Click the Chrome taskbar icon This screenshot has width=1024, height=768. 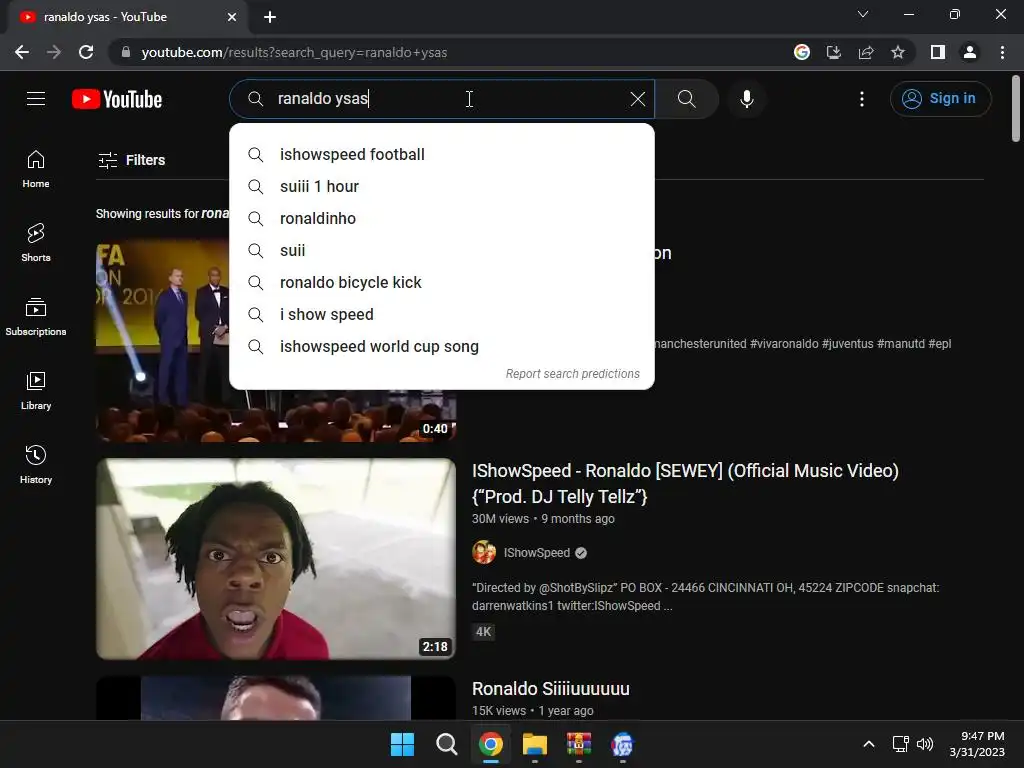pos(490,744)
